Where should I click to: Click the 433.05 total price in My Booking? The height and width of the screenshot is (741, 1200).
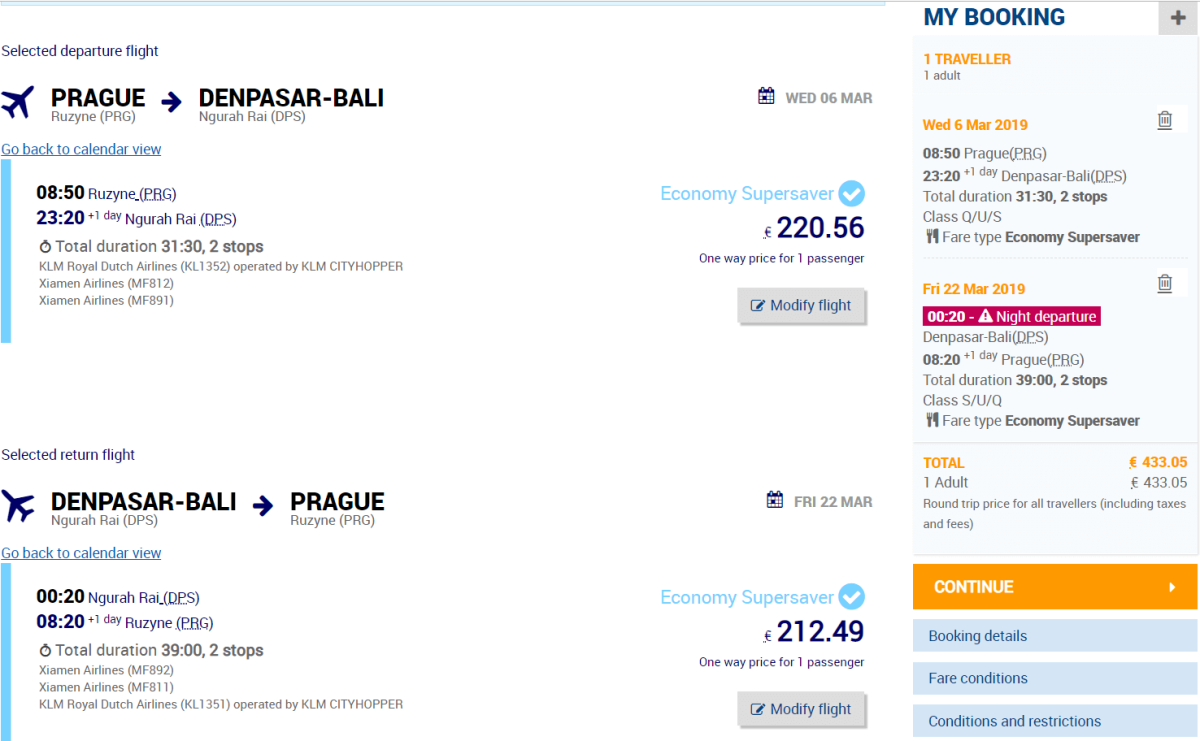tap(1158, 463)
